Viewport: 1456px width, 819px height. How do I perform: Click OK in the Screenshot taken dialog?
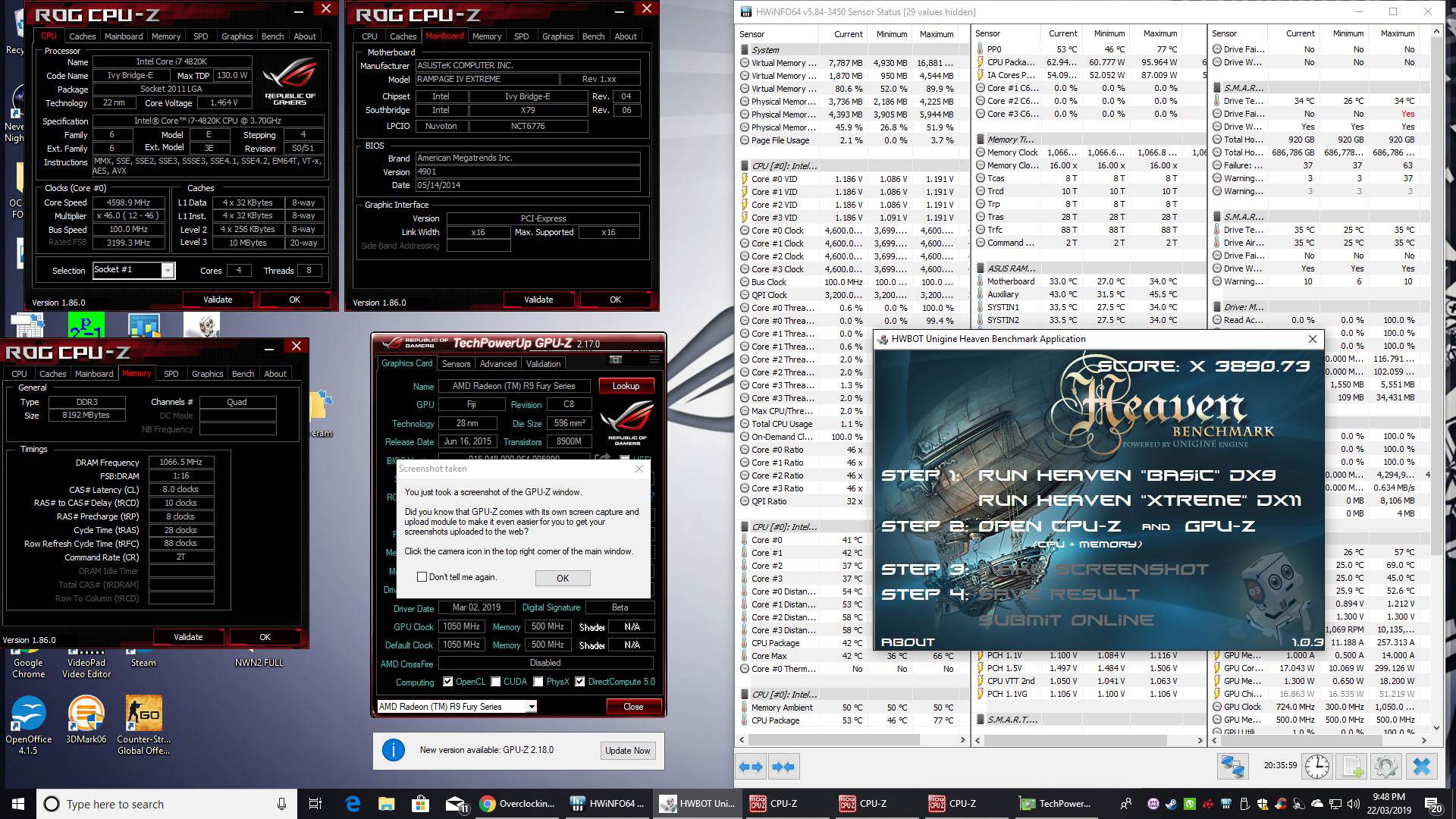click(x=563, y=578)
